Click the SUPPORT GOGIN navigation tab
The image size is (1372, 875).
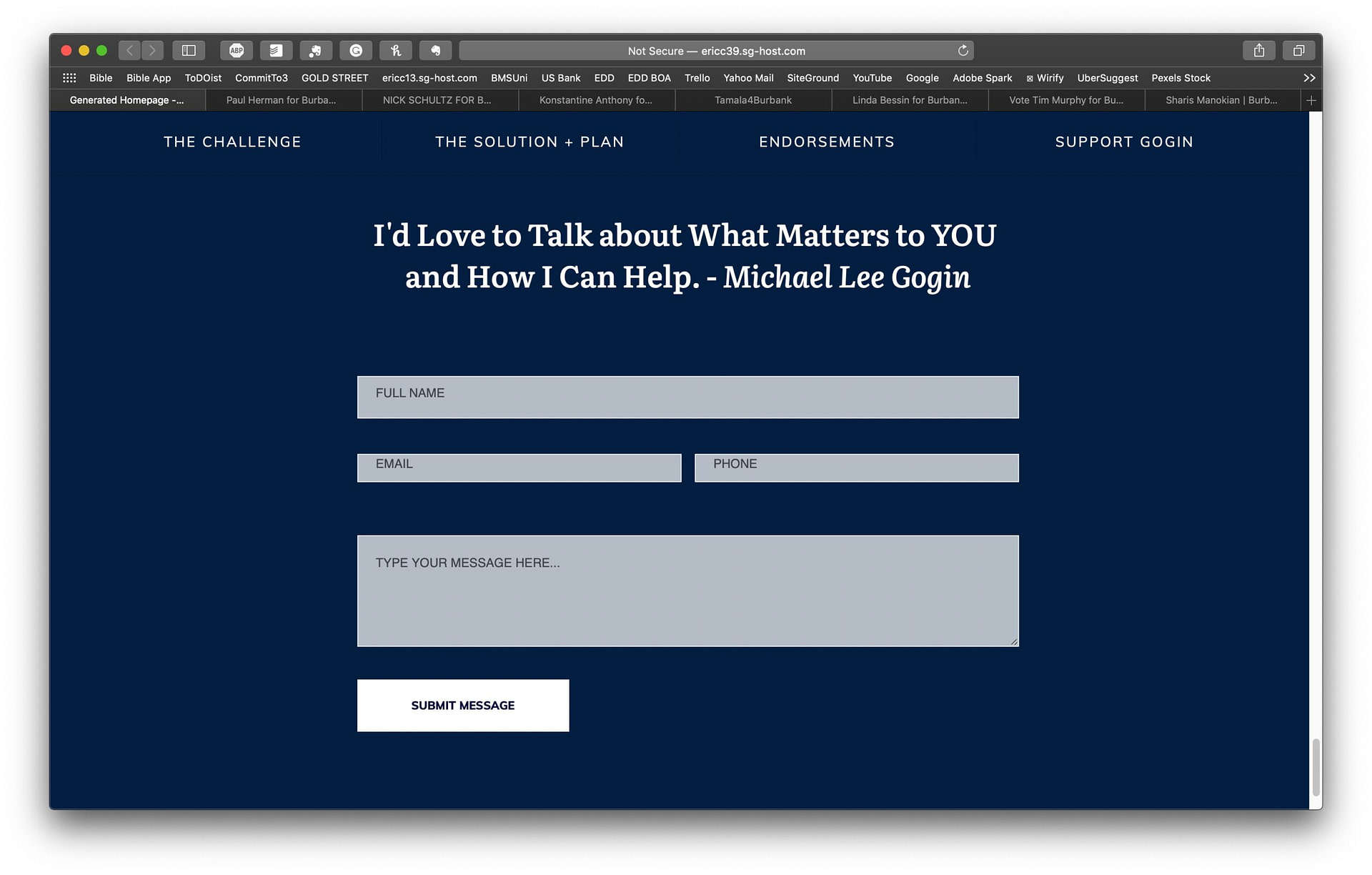click(x=1124, y=141)
